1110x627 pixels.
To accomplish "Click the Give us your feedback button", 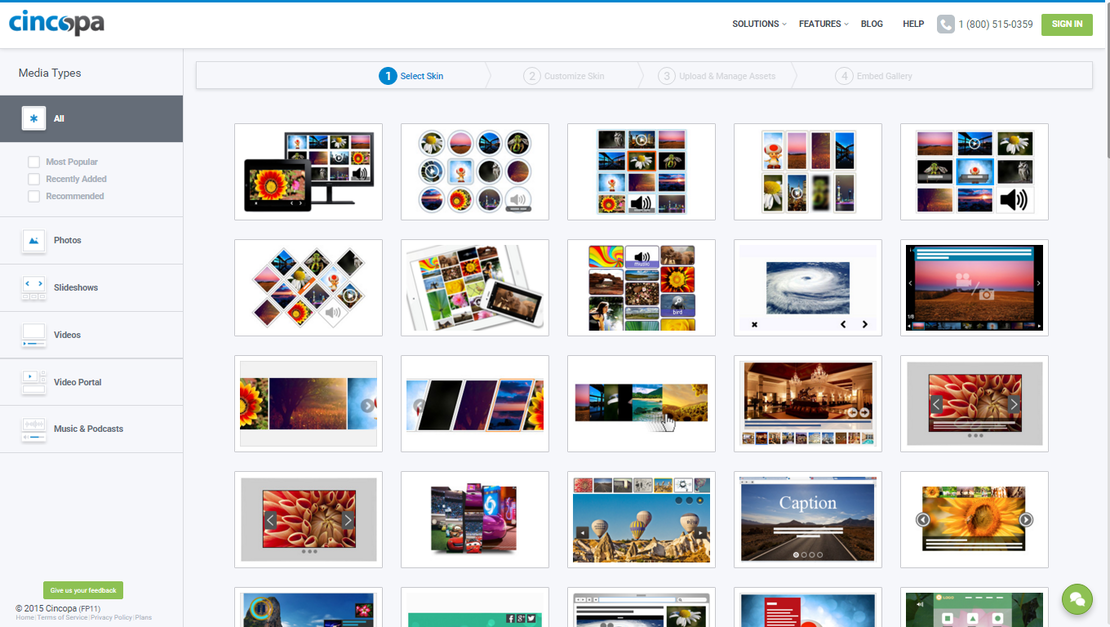I will (x=83, y=590).
